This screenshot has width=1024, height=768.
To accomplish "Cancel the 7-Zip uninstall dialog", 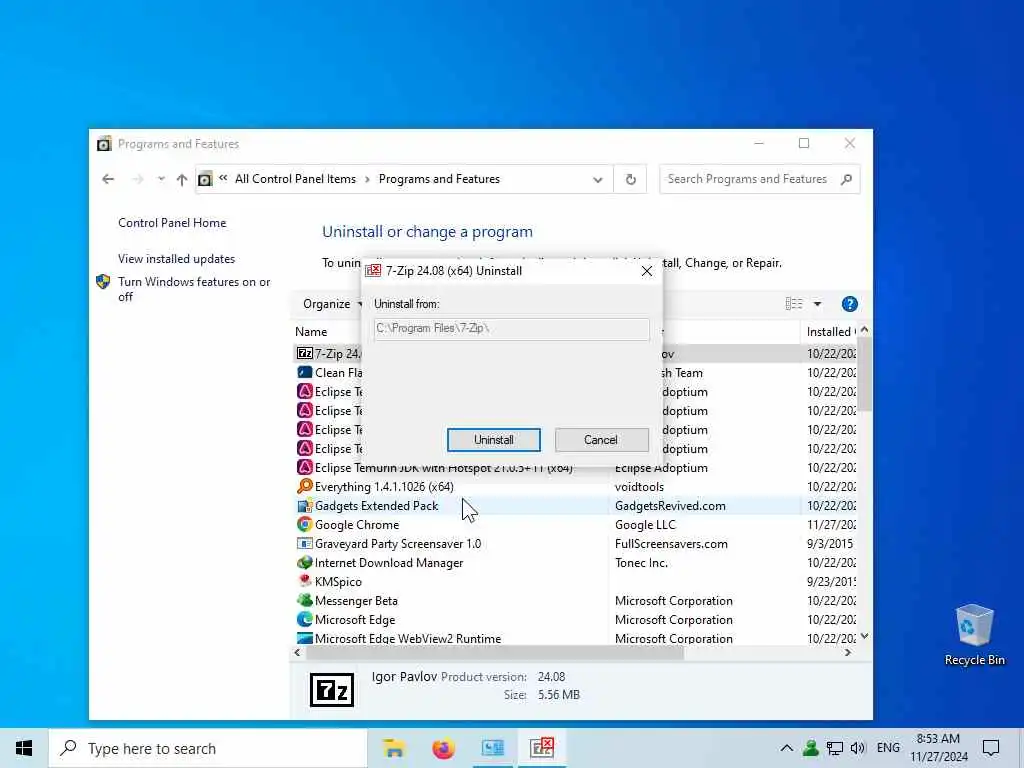I will [x=601, y=440].
